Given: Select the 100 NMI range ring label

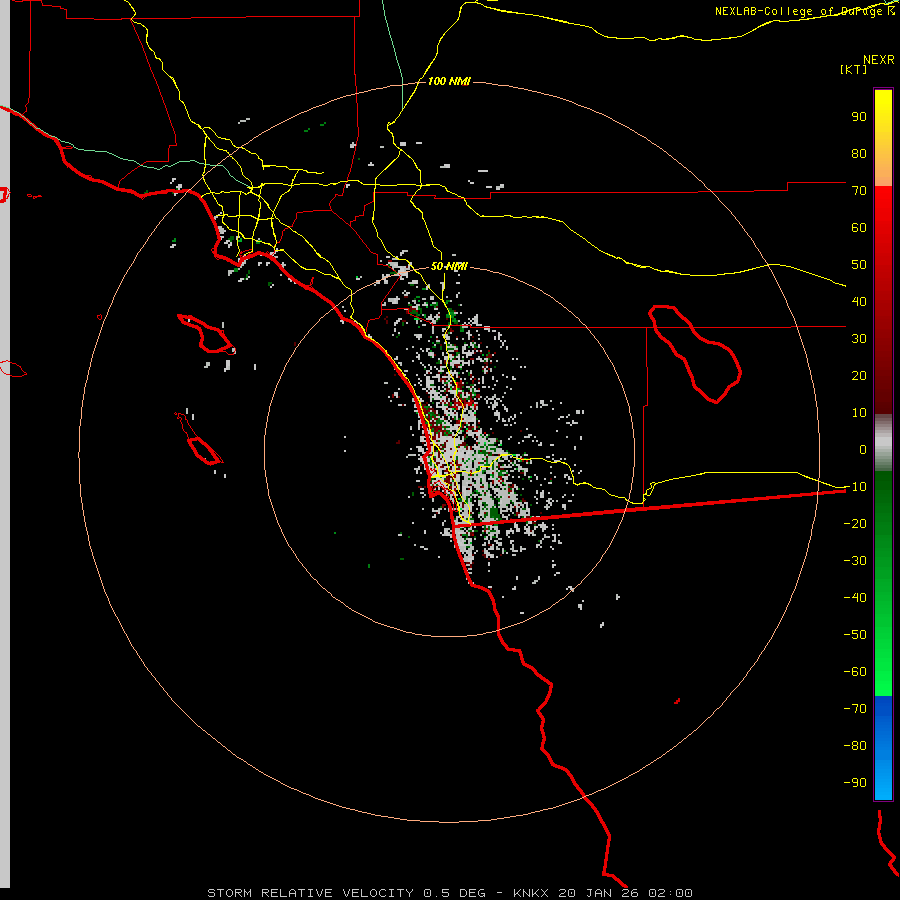Looking at the screenshot, I should point(449,81).
